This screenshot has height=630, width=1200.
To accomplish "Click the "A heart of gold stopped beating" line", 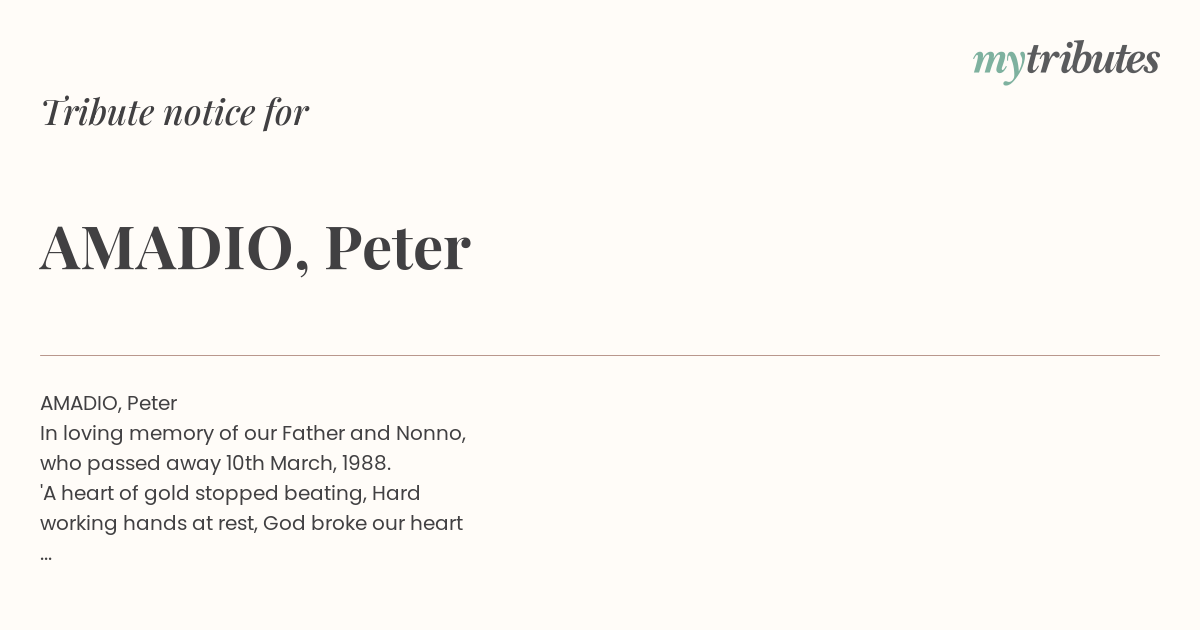I will [202, 493].
